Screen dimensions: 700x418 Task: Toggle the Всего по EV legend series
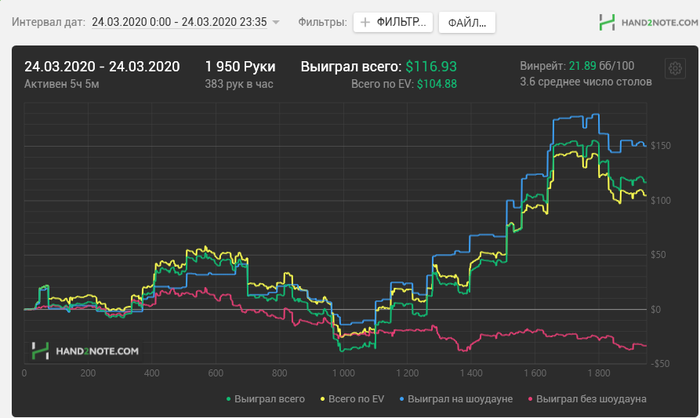(352, 399)
